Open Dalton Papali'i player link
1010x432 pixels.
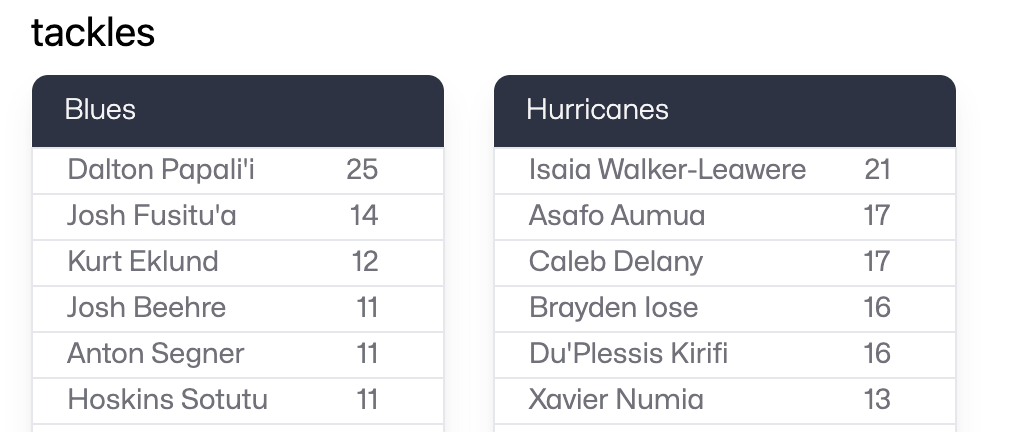[x=161, y=170]
